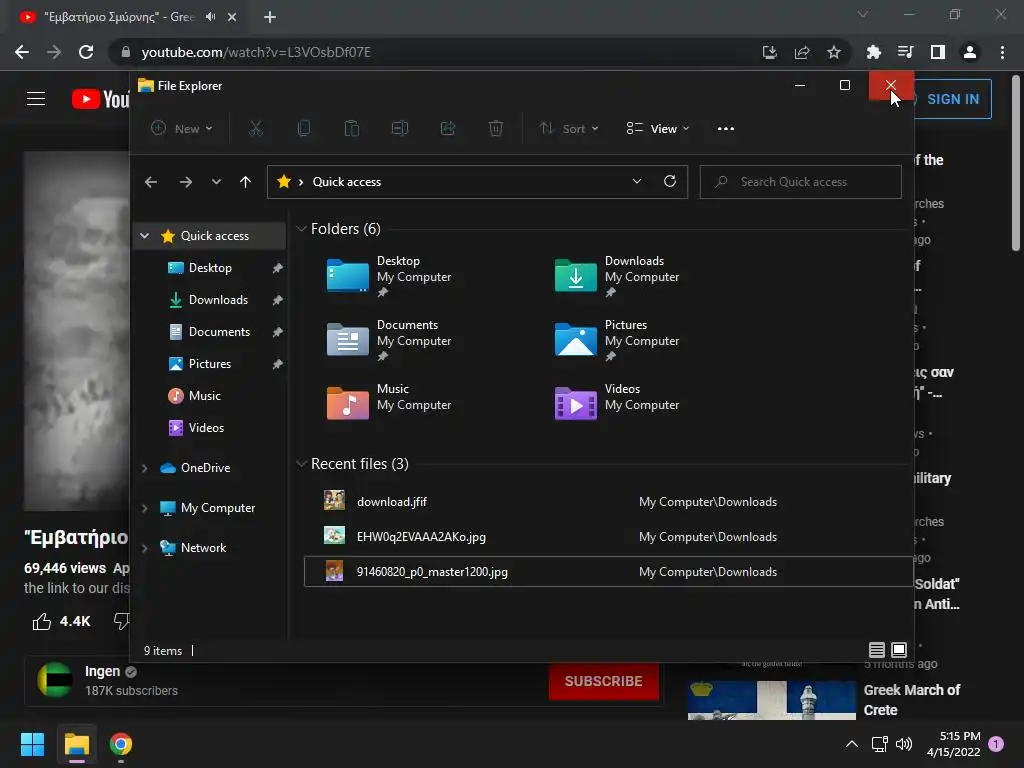Collapse Quick access tree node
The width and height of the screenshot is (1024, 768).
pos(144,236)
